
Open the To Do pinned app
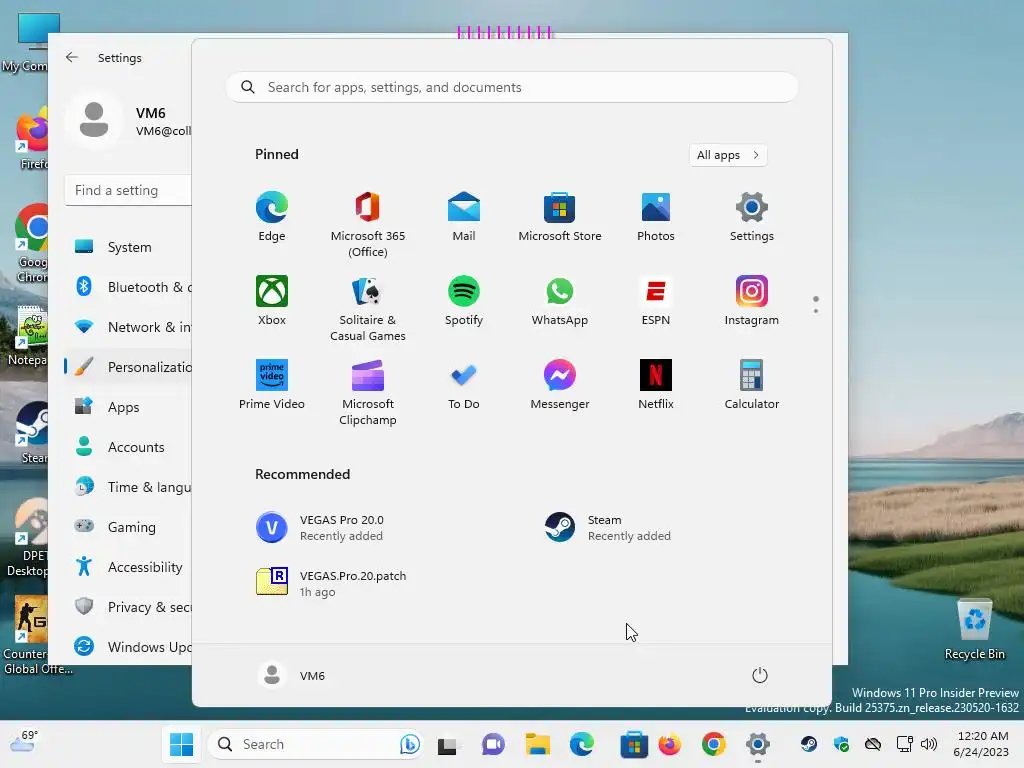click(x=464, y=385)
